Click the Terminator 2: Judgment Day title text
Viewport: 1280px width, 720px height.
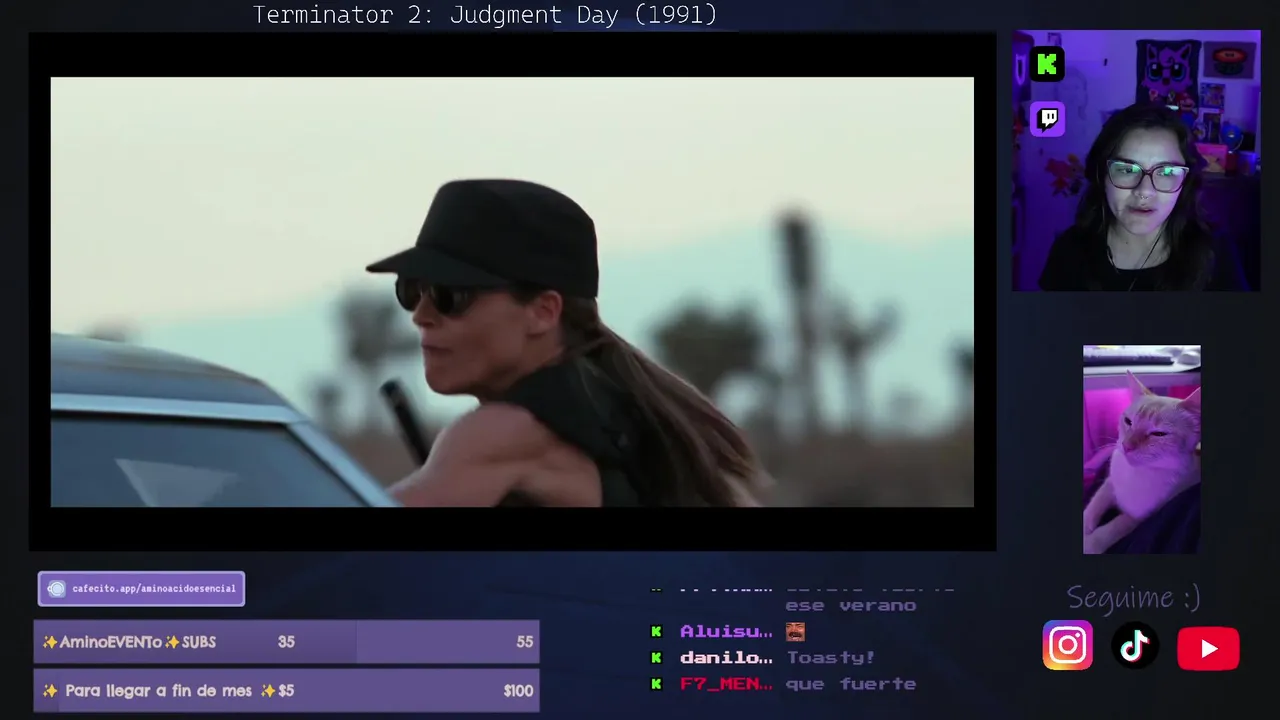[485, 15]
